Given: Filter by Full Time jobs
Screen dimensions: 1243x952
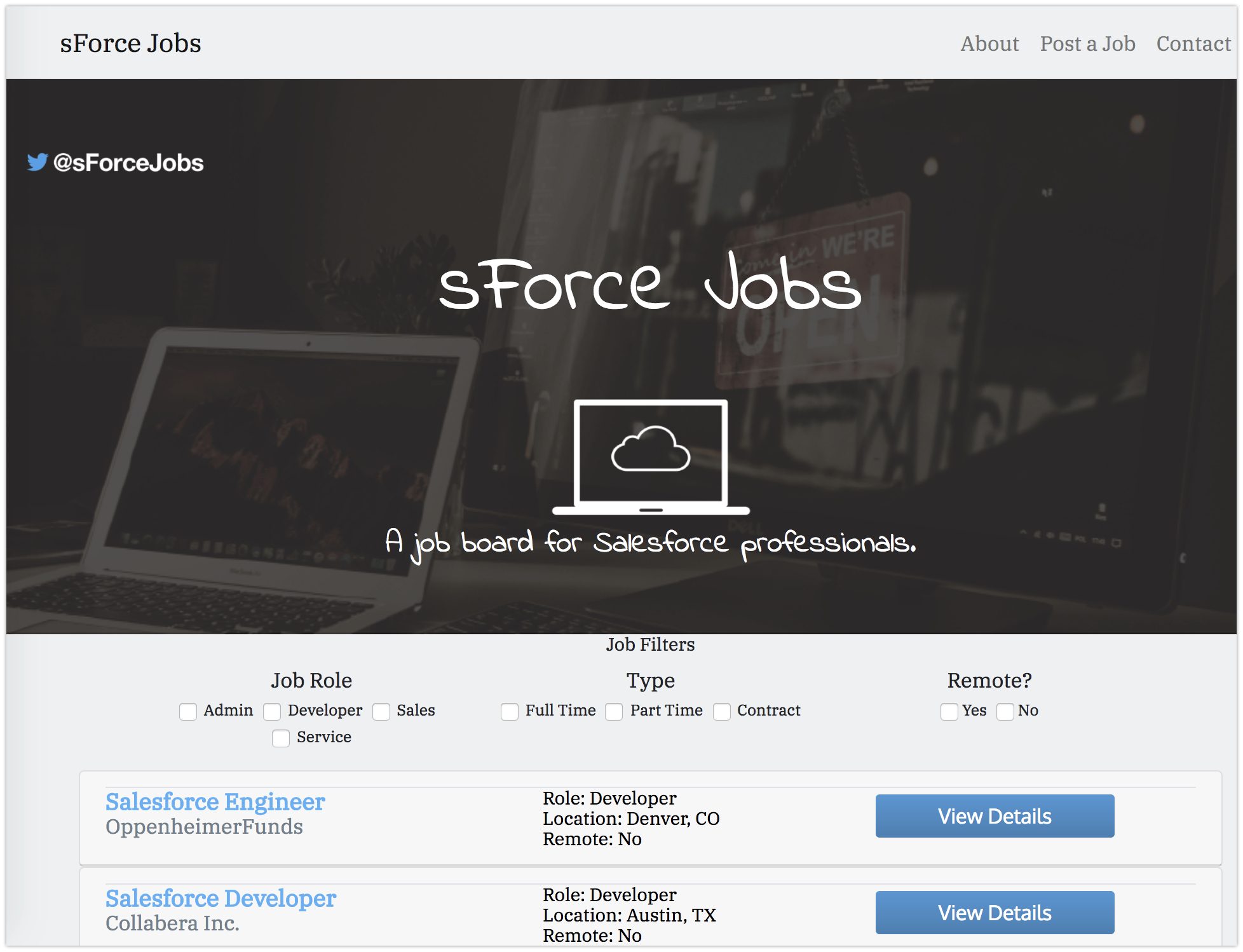Looking at the screenshot, I should (510, 711).
